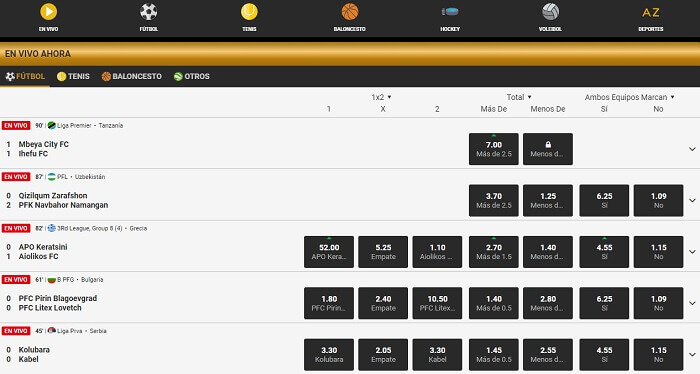
Task: Bet 10.50 on PFC Litex to win
Action: click(437, 303)
